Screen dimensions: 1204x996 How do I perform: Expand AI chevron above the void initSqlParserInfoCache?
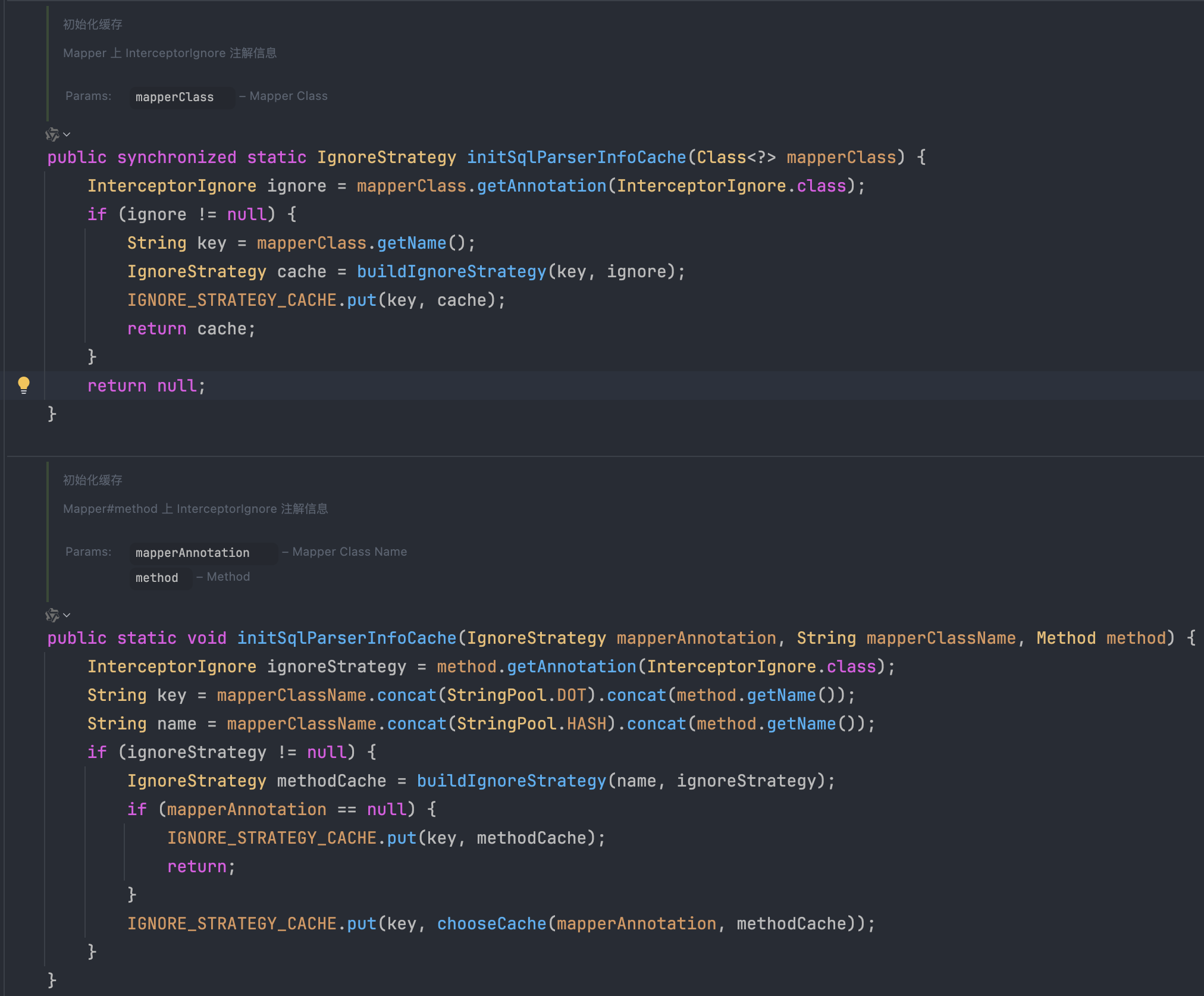click(67, 615)
